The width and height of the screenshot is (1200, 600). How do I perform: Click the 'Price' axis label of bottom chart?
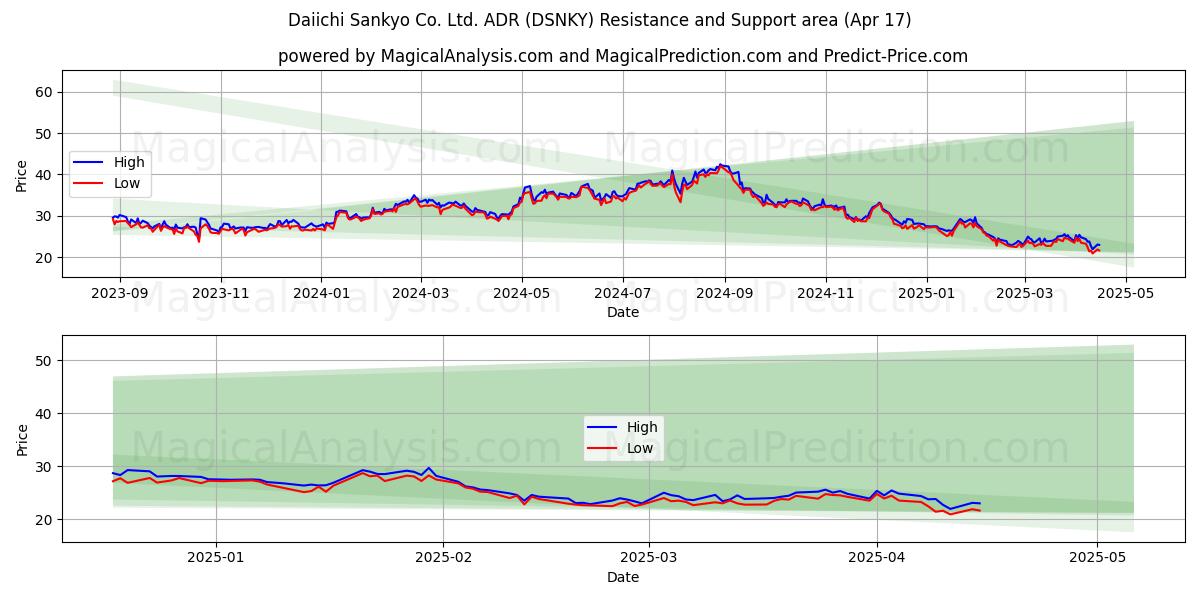click(x=22, y=439)
